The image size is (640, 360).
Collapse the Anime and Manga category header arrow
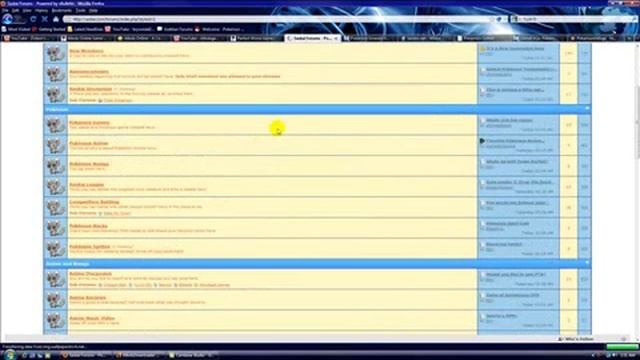(x=587, y=263)
